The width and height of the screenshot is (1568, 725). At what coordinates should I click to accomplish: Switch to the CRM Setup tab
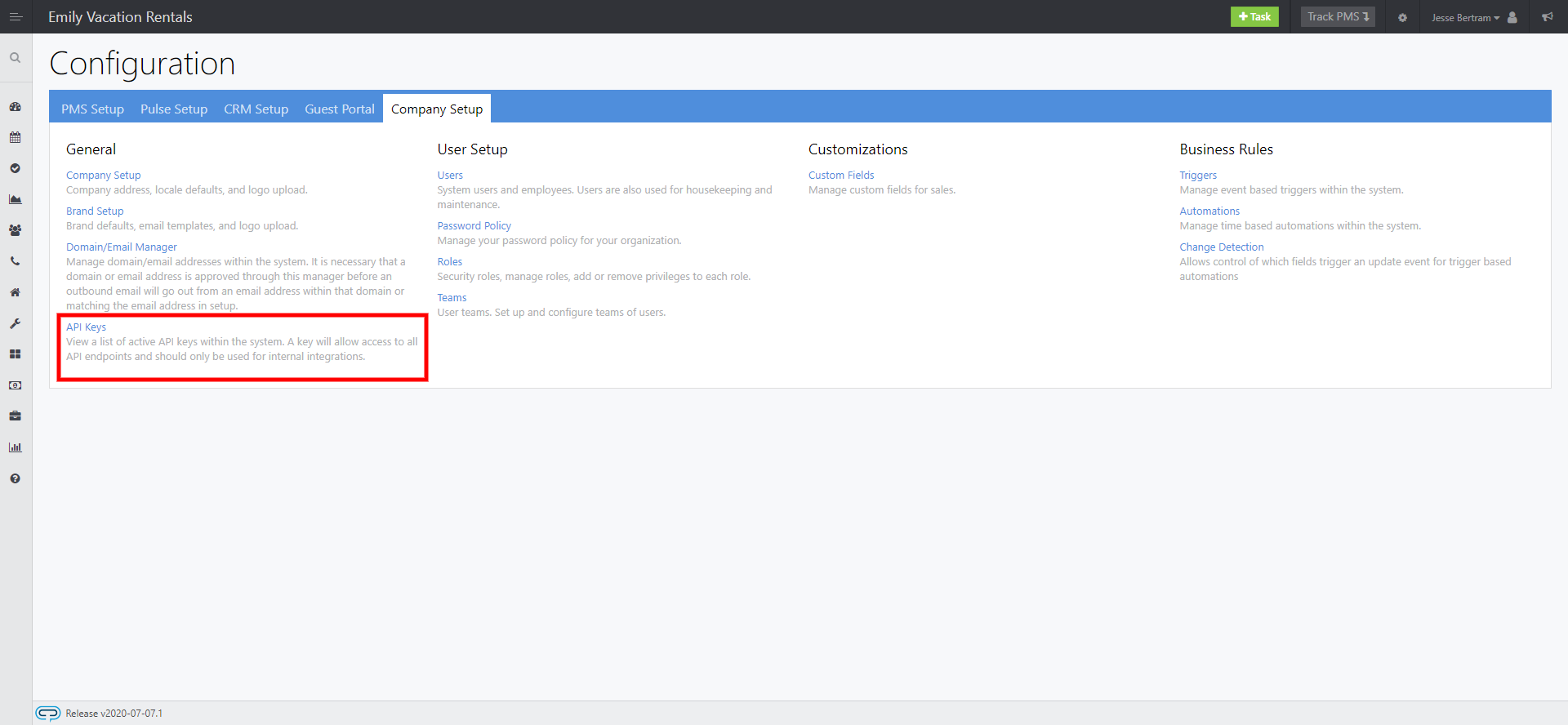point(256,109)
